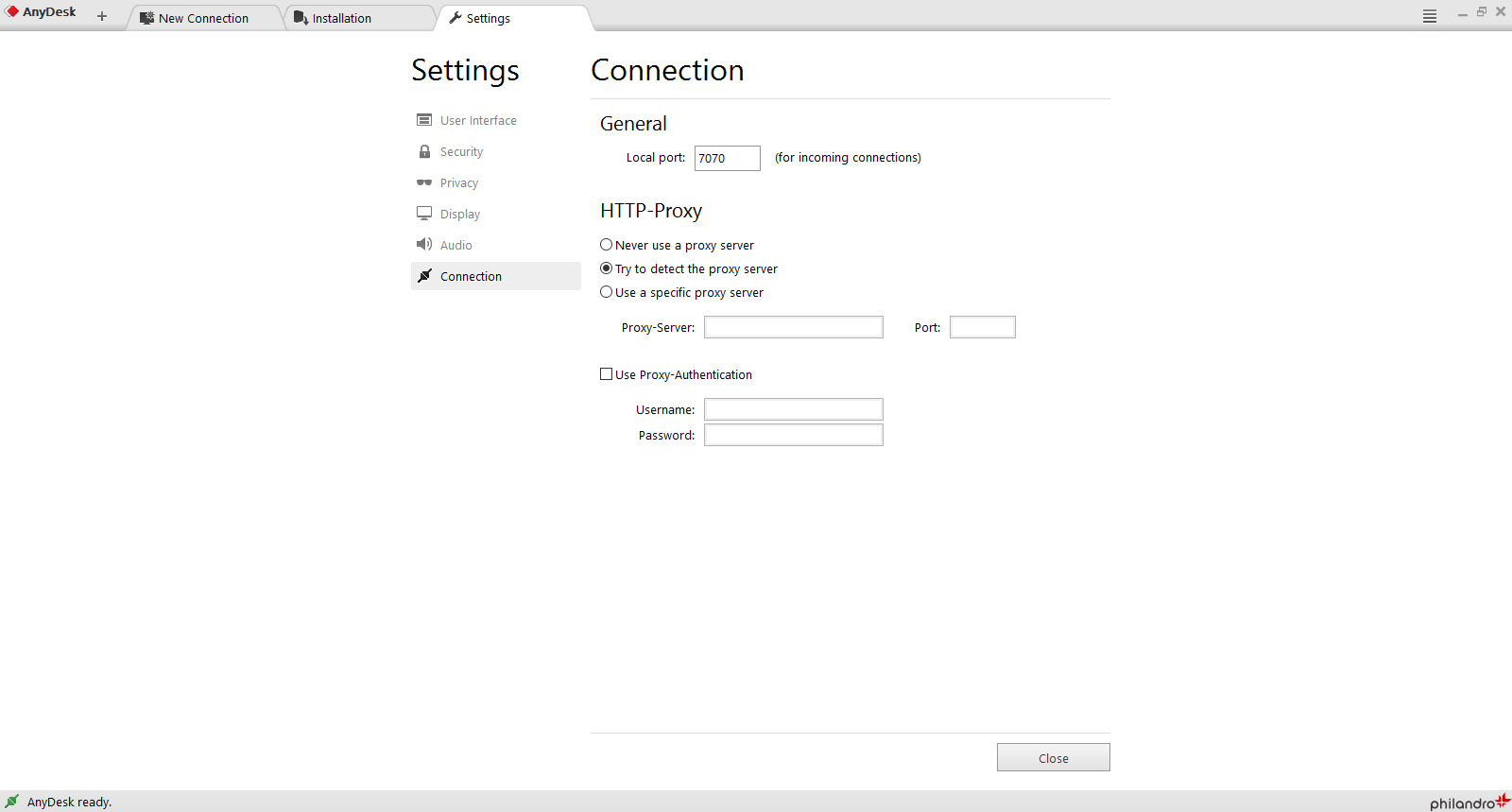The width and height of the screenshot is (1512, 812).
Task: Click the Audio speaker icon
Action: [424, 244]
